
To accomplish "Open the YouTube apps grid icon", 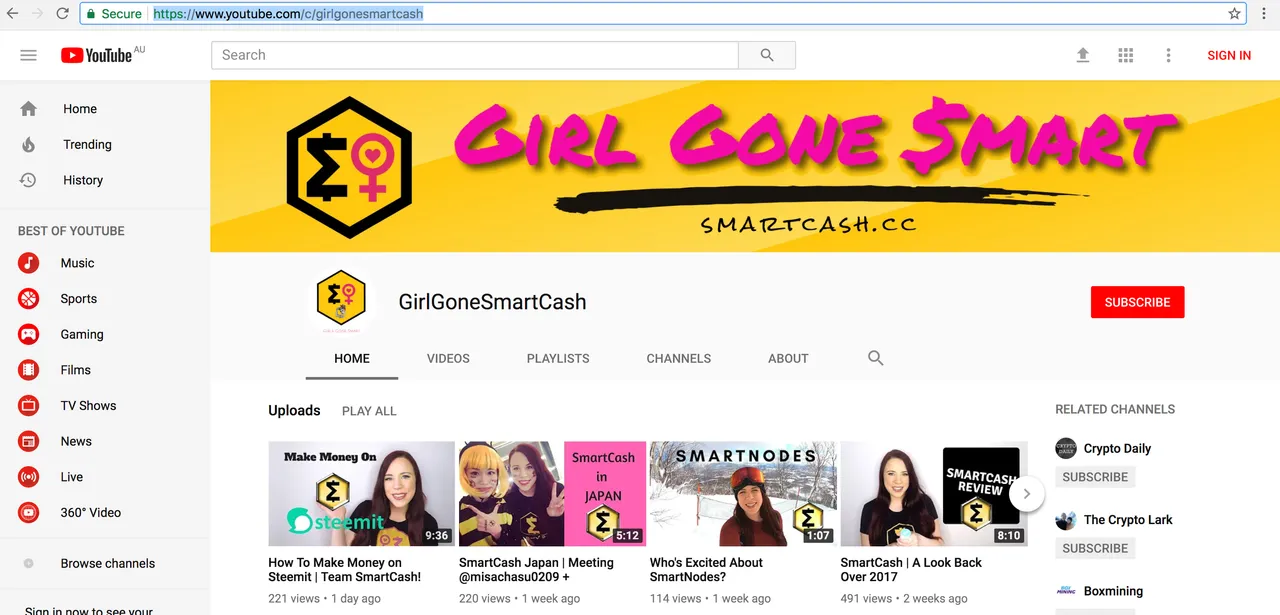I will (x=1125, y=55).
